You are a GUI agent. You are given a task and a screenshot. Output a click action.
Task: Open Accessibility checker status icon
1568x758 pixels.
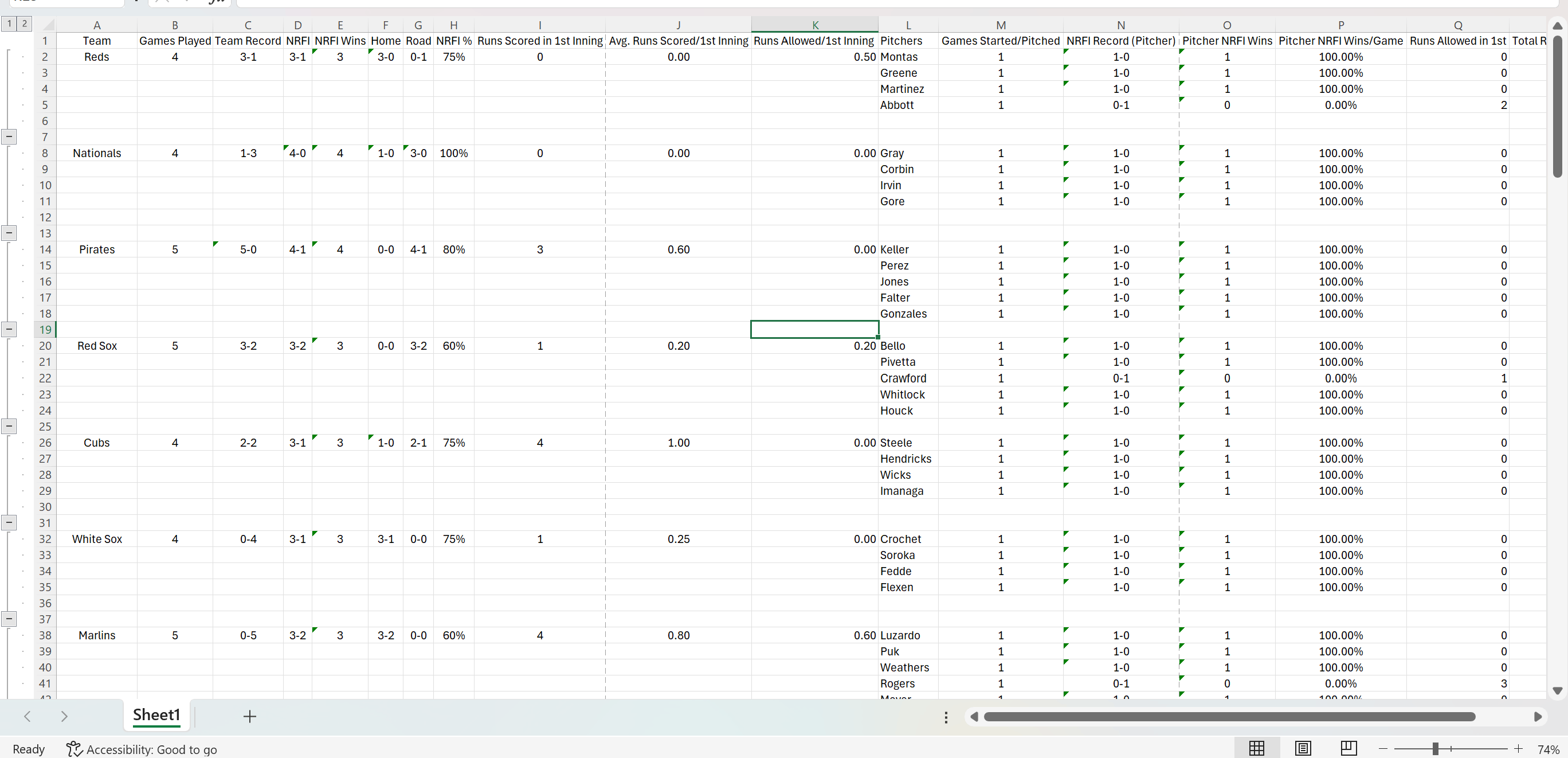click(x=75, y=749)
